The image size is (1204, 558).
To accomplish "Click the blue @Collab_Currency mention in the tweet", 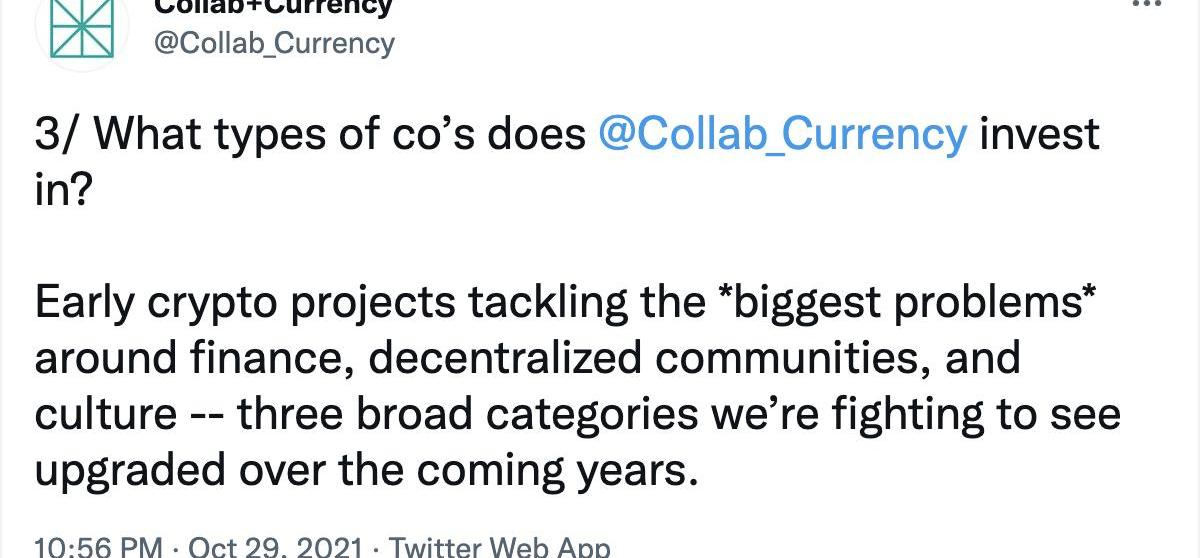I will tap(782, 134).
